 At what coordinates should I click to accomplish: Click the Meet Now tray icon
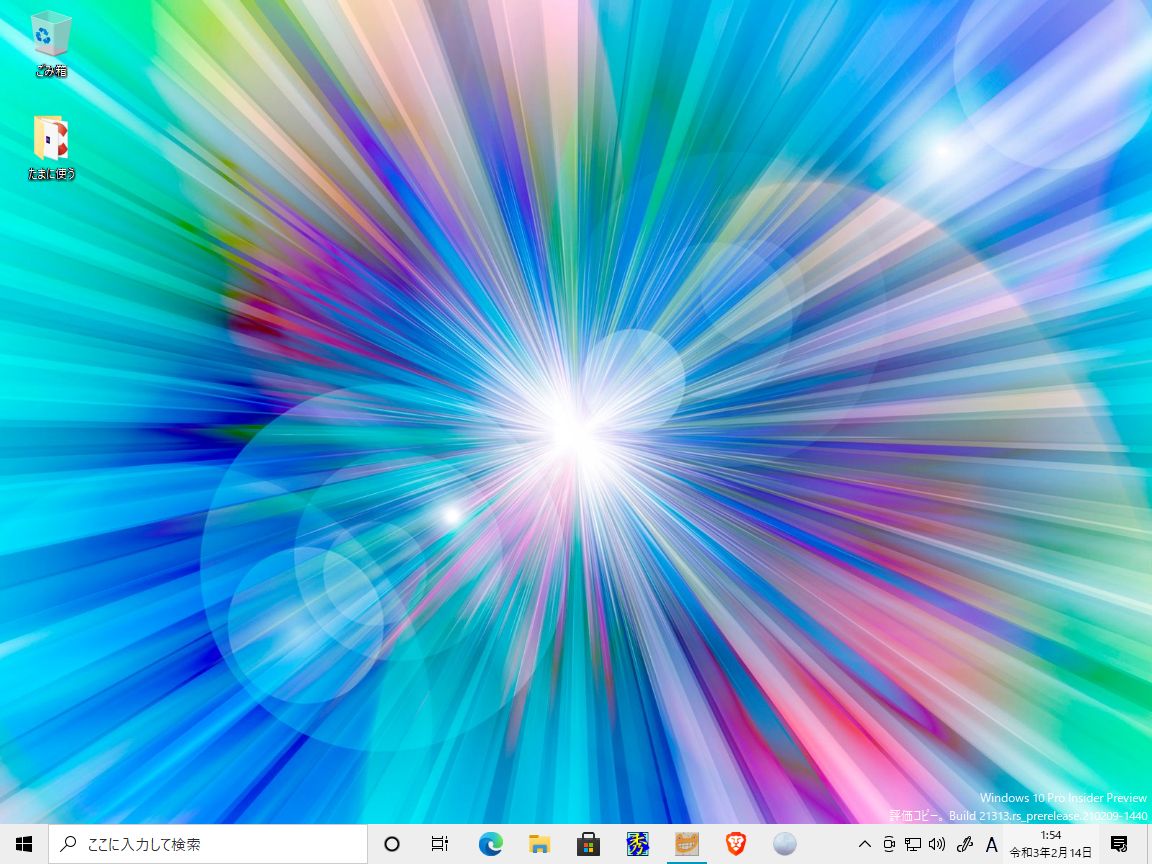[x=889, y=844]
